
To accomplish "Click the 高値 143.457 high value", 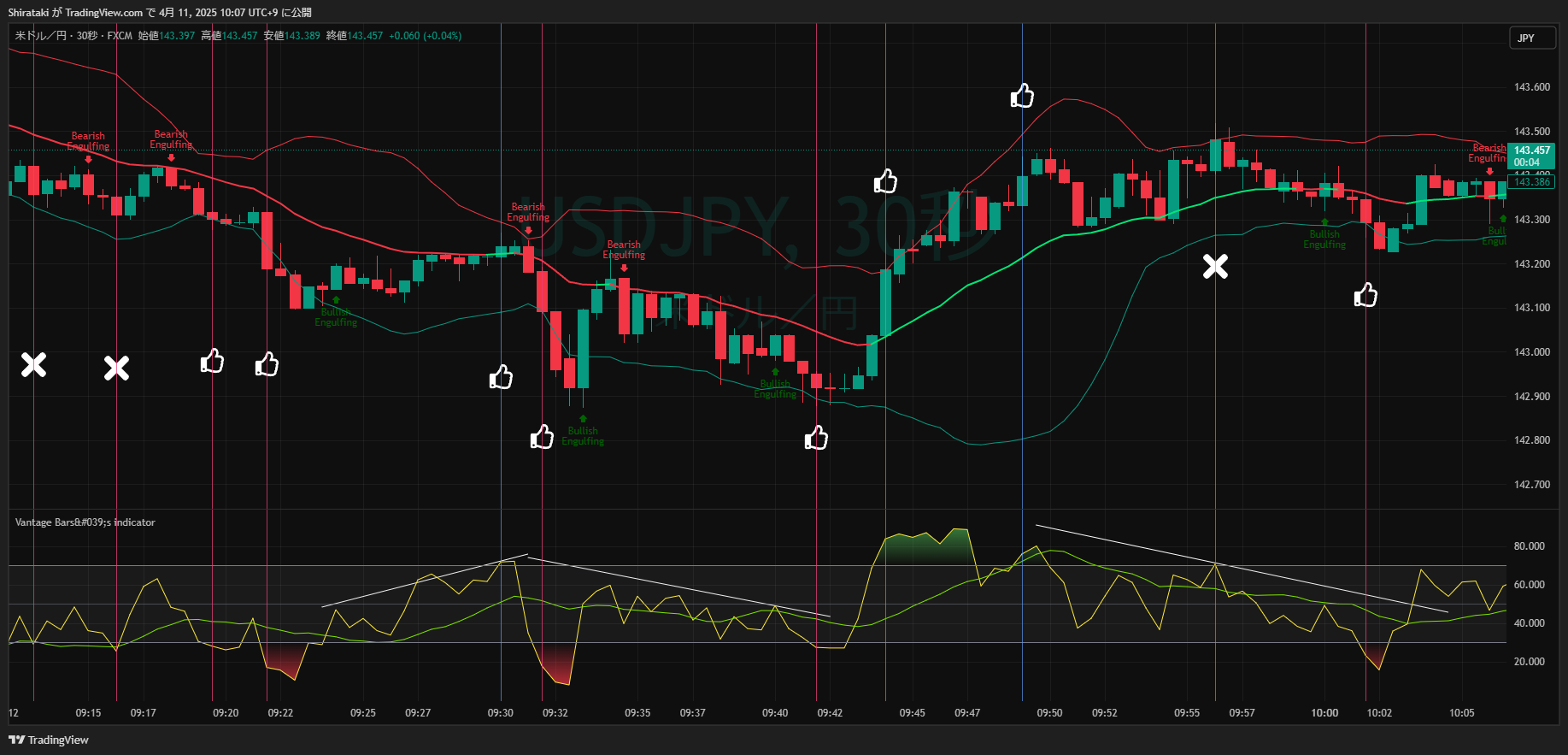I will click(229, 36).
